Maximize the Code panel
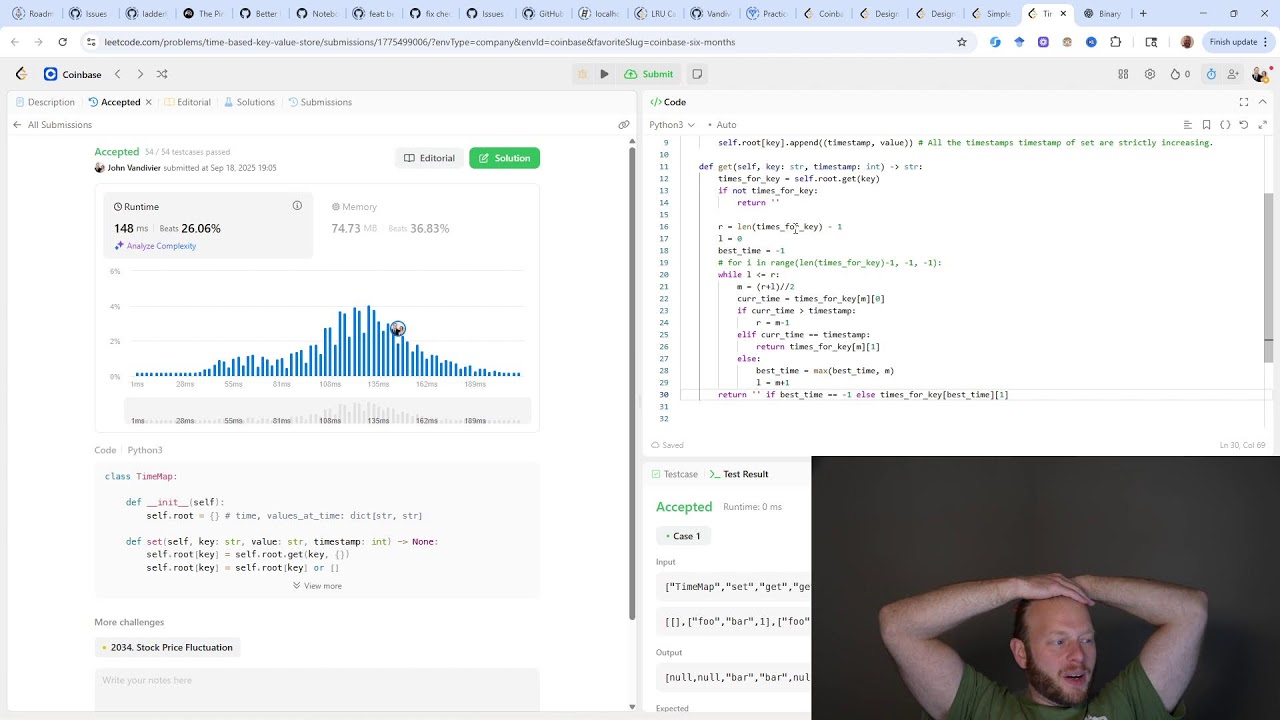1280x720 pixels. pyautogui.click(x=1244, y=102)
